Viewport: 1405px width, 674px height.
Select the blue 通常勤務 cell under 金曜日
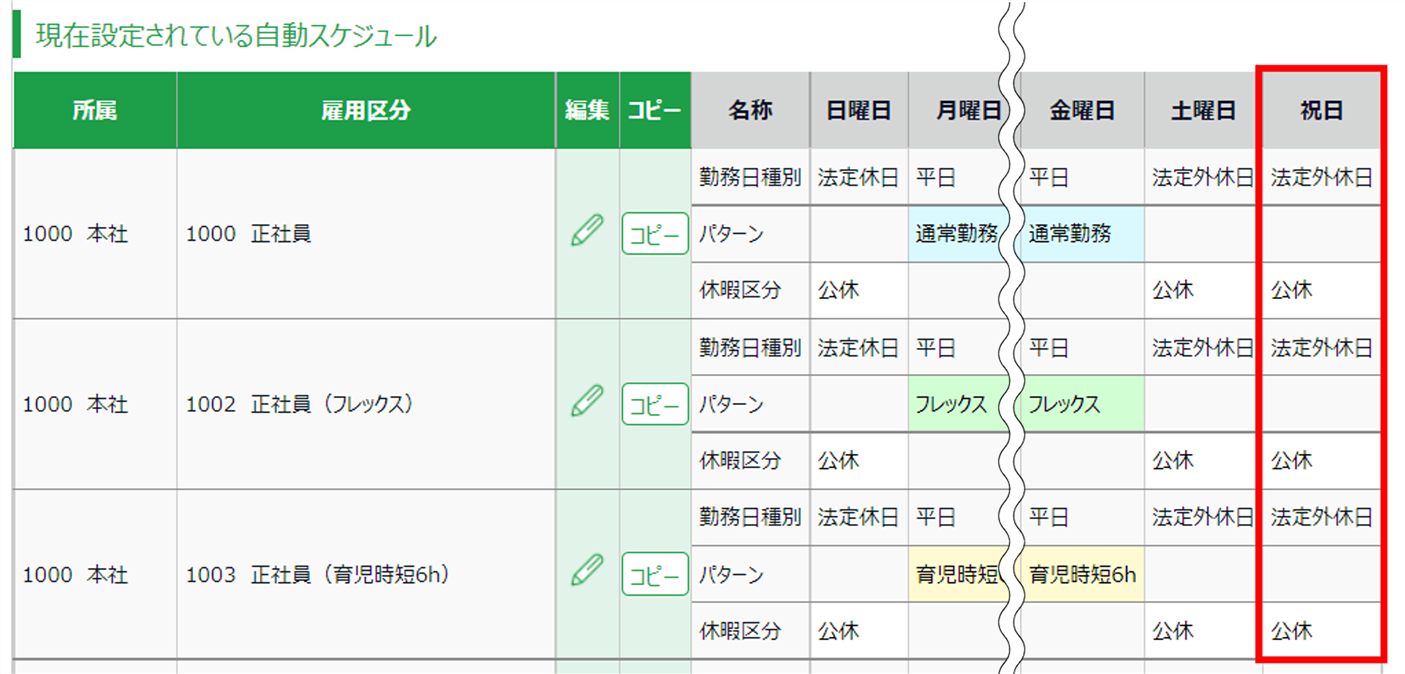pos(1080,234)
